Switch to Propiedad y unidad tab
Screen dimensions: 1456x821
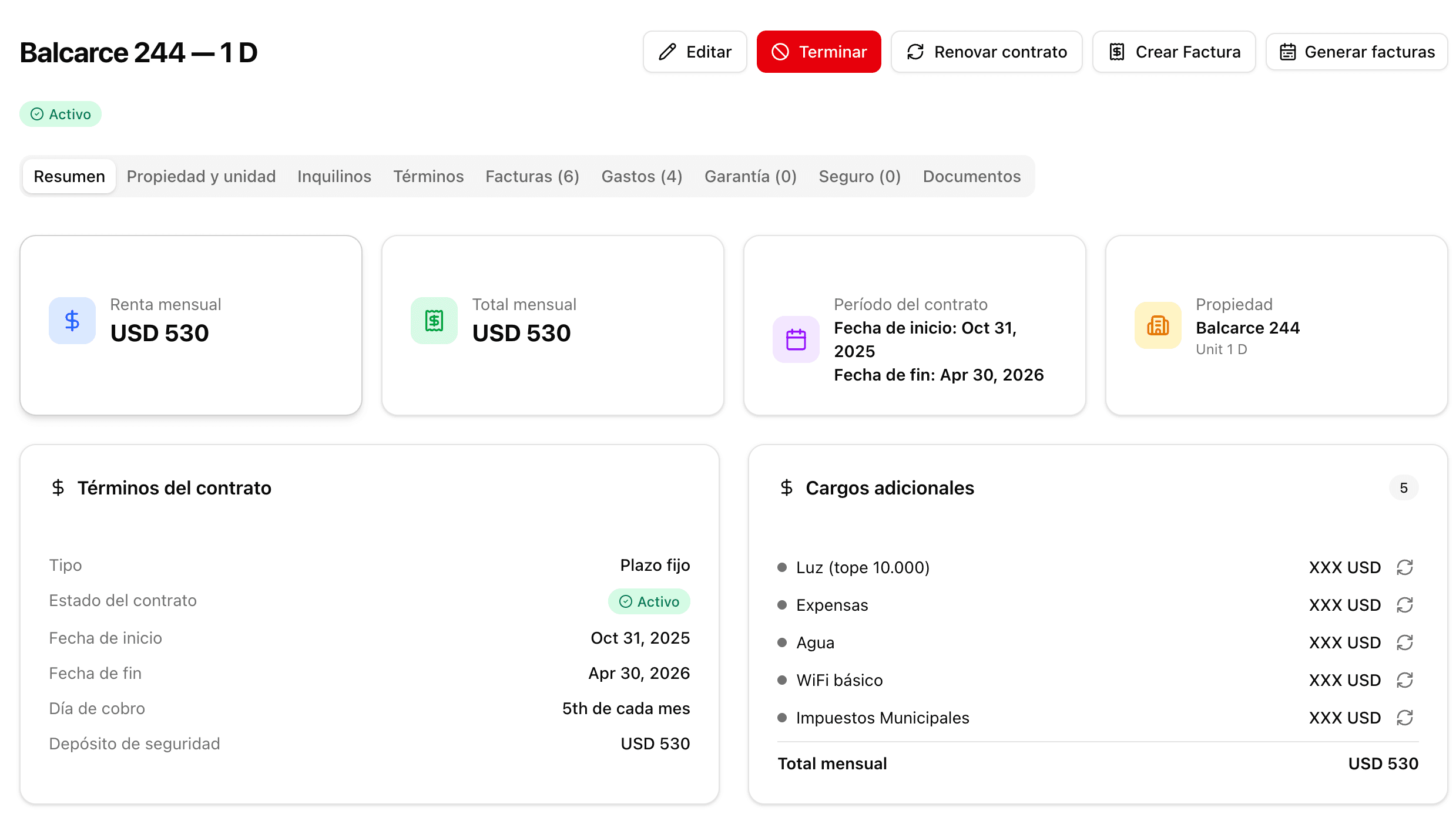201,176
